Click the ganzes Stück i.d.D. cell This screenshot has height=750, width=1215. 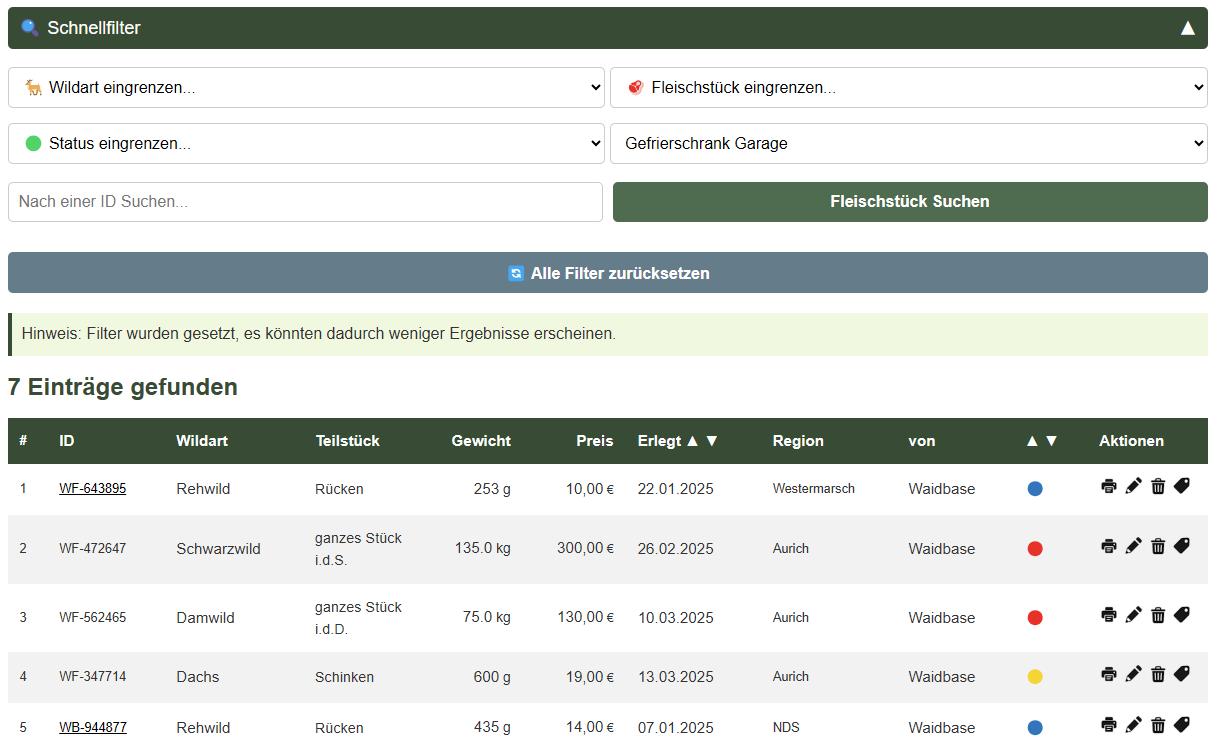click(x=358, y=618)
